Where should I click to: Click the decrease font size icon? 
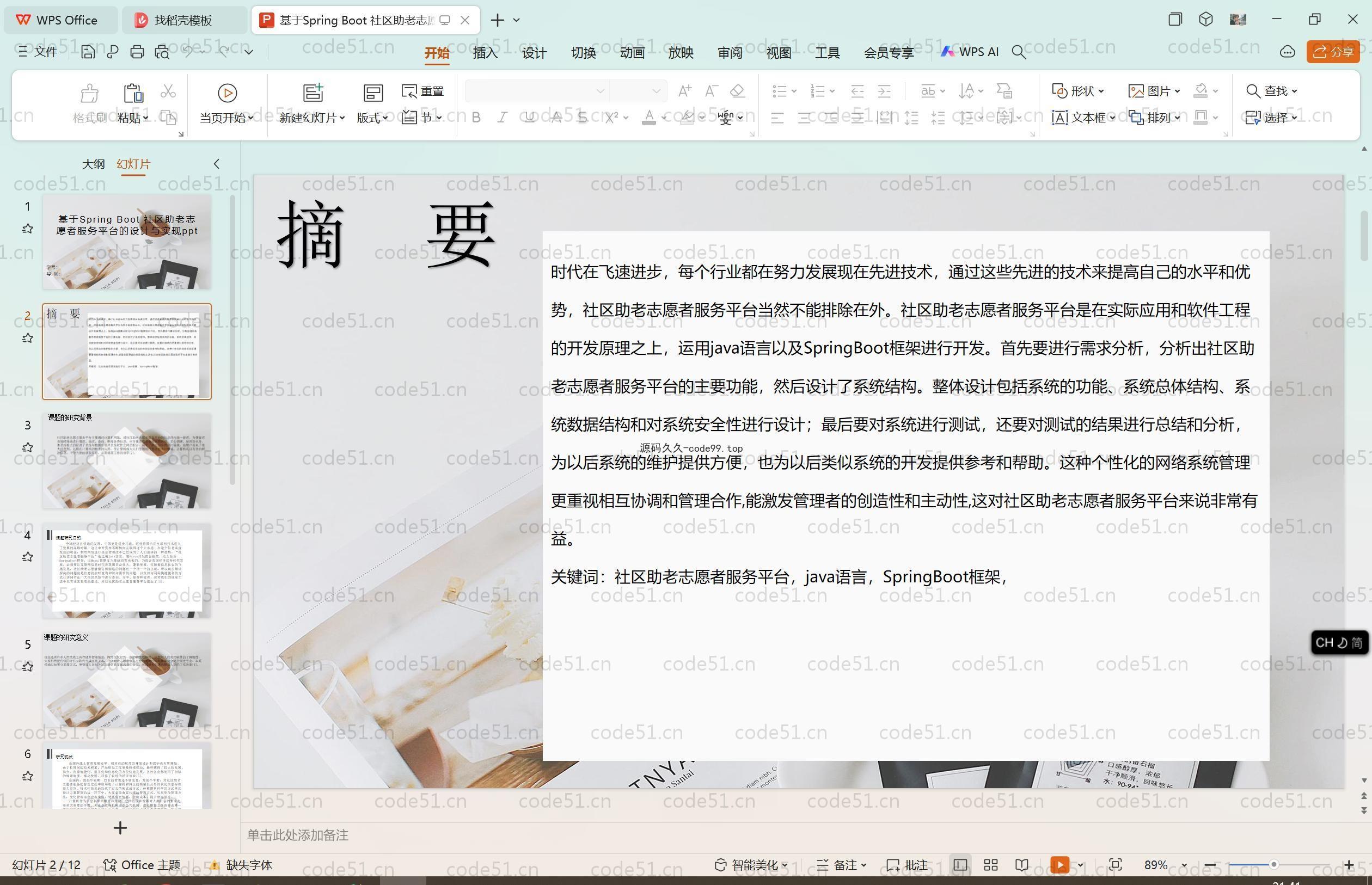(x=711, y=91)
